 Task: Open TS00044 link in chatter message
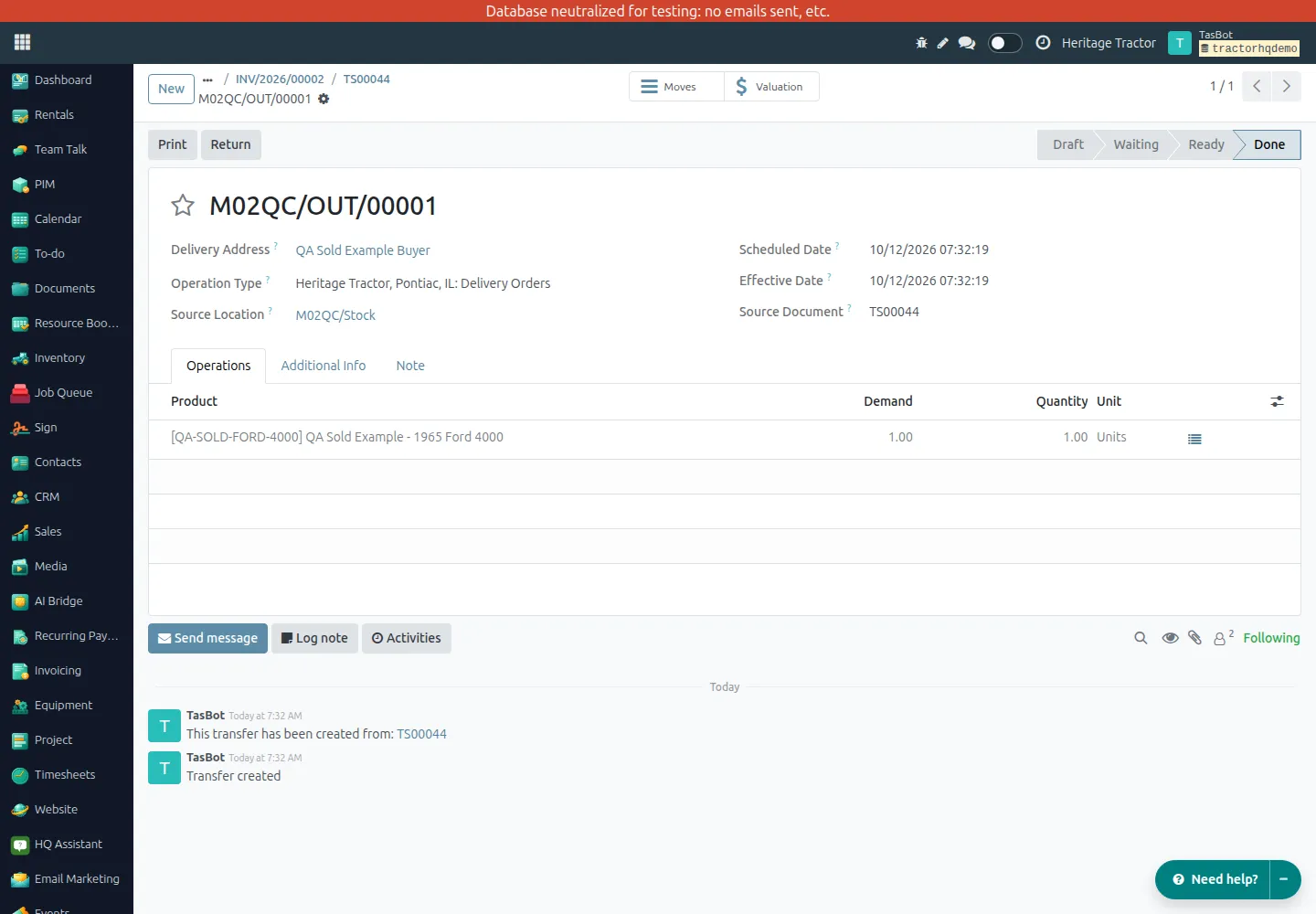[422, 734]
